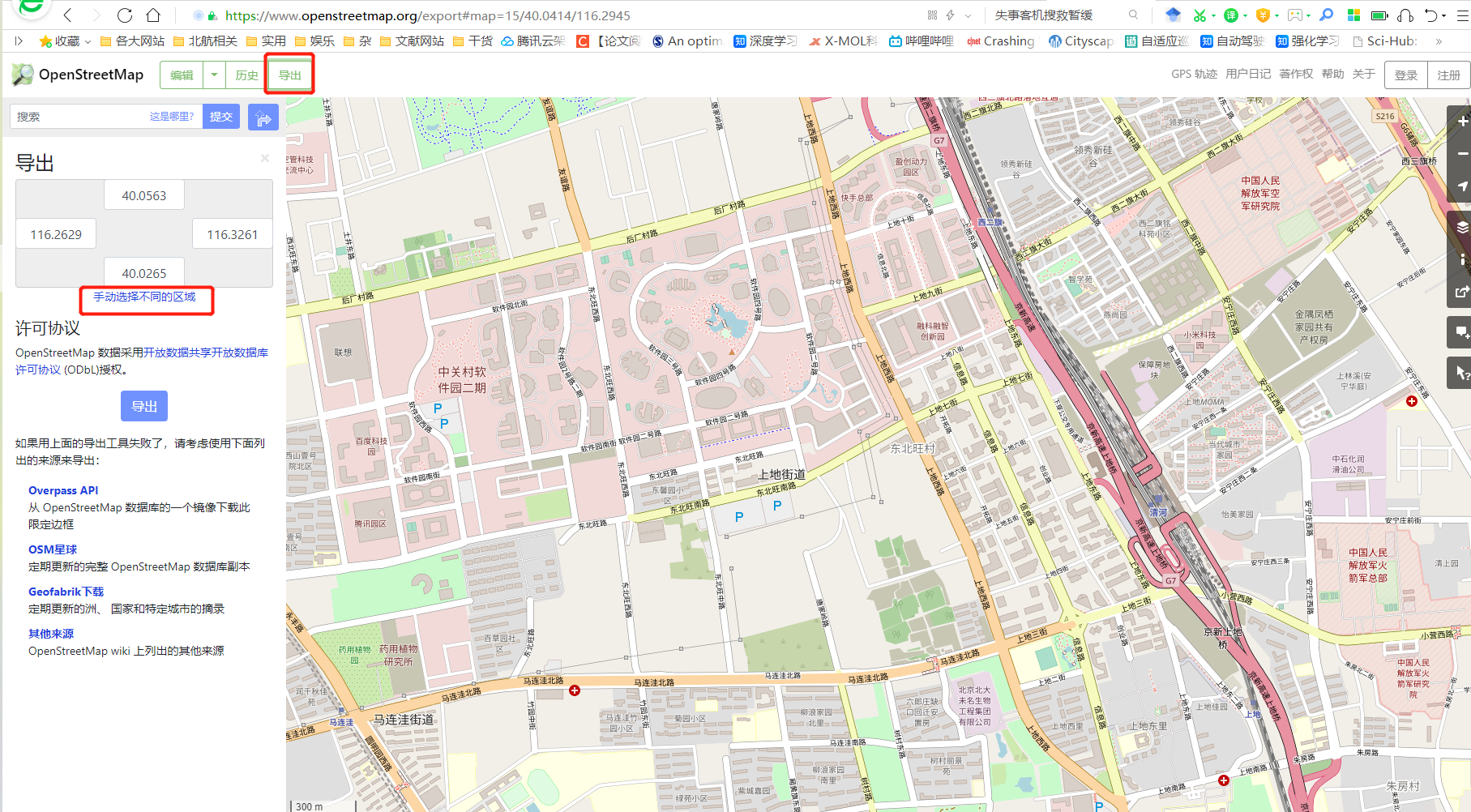This screenshot has height=812, width=1471.
Task: Open the map key information panel
Action: (x=1460, y=260)
